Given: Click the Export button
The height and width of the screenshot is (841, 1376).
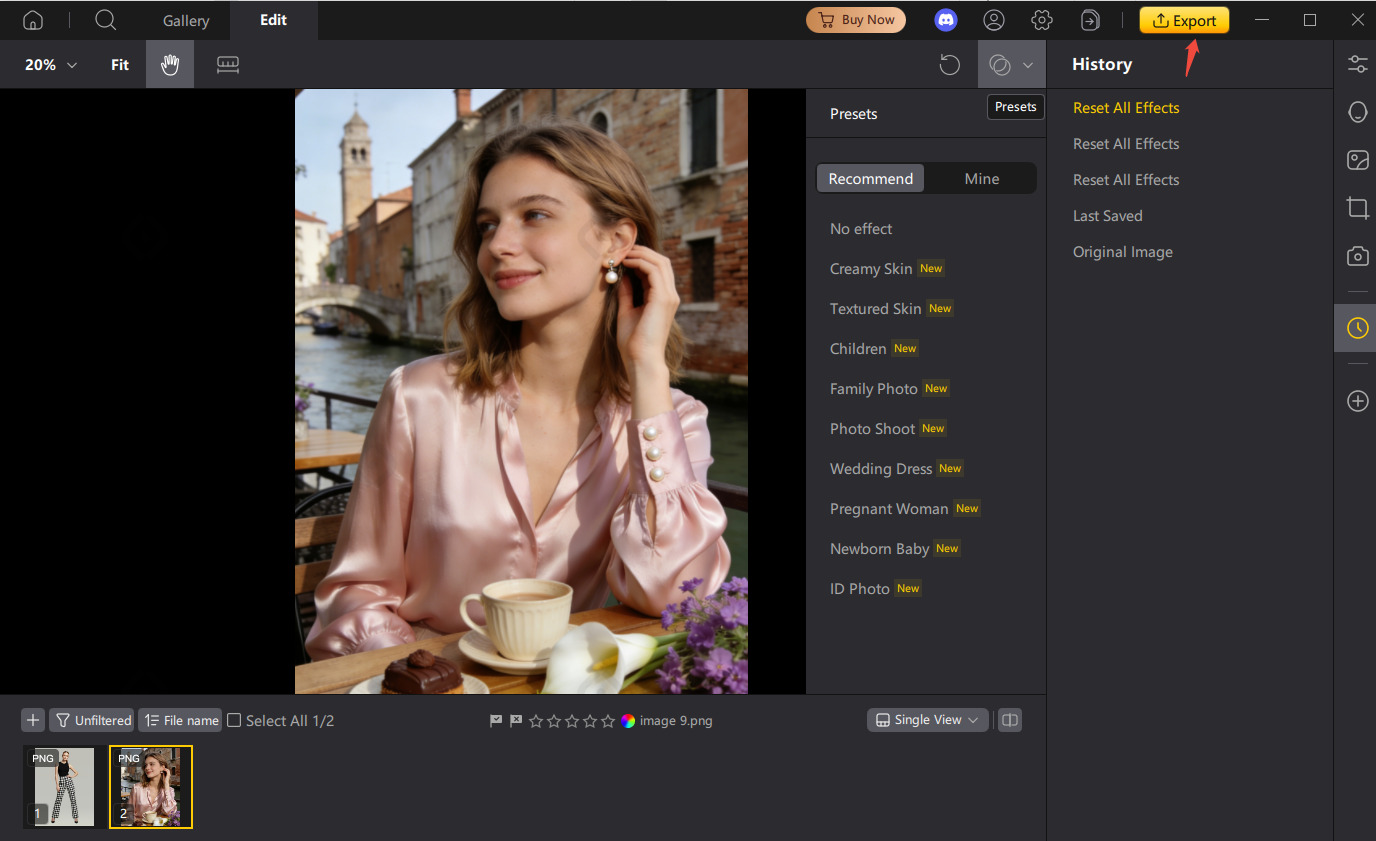Looking at the screenshot, I should [1184, 20].
